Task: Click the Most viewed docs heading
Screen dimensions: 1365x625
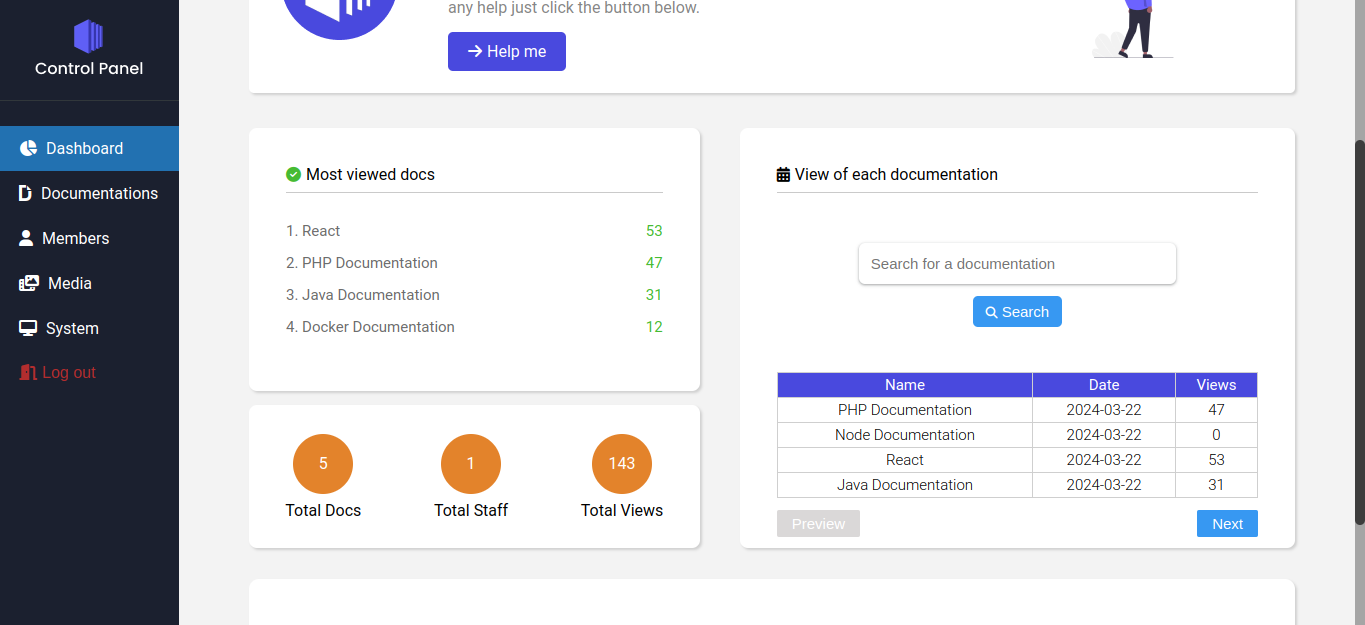Action: 370,174
